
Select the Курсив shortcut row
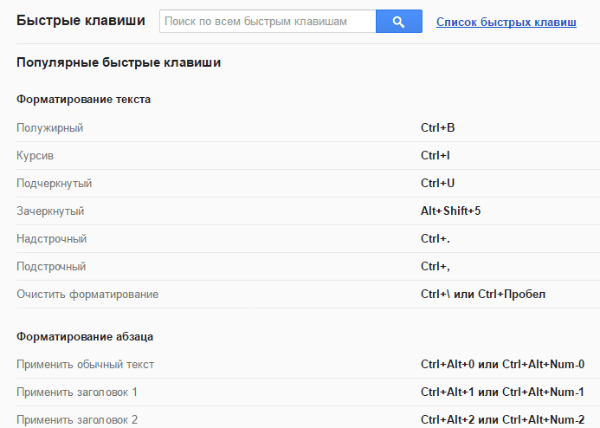308,156
